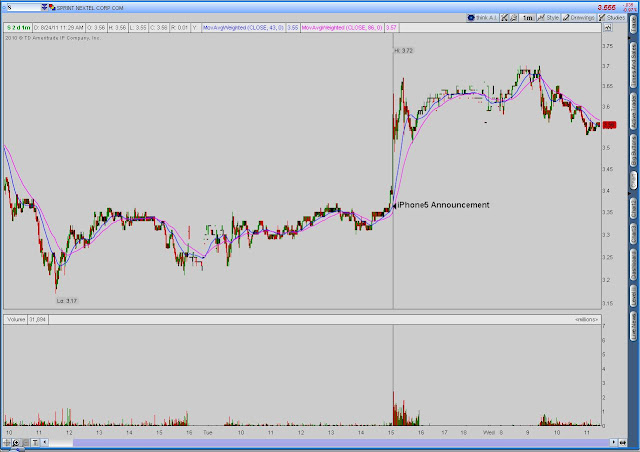Switch to the Trade side tab
Viewport: 640px width, 452px height.
pos(633,25)
